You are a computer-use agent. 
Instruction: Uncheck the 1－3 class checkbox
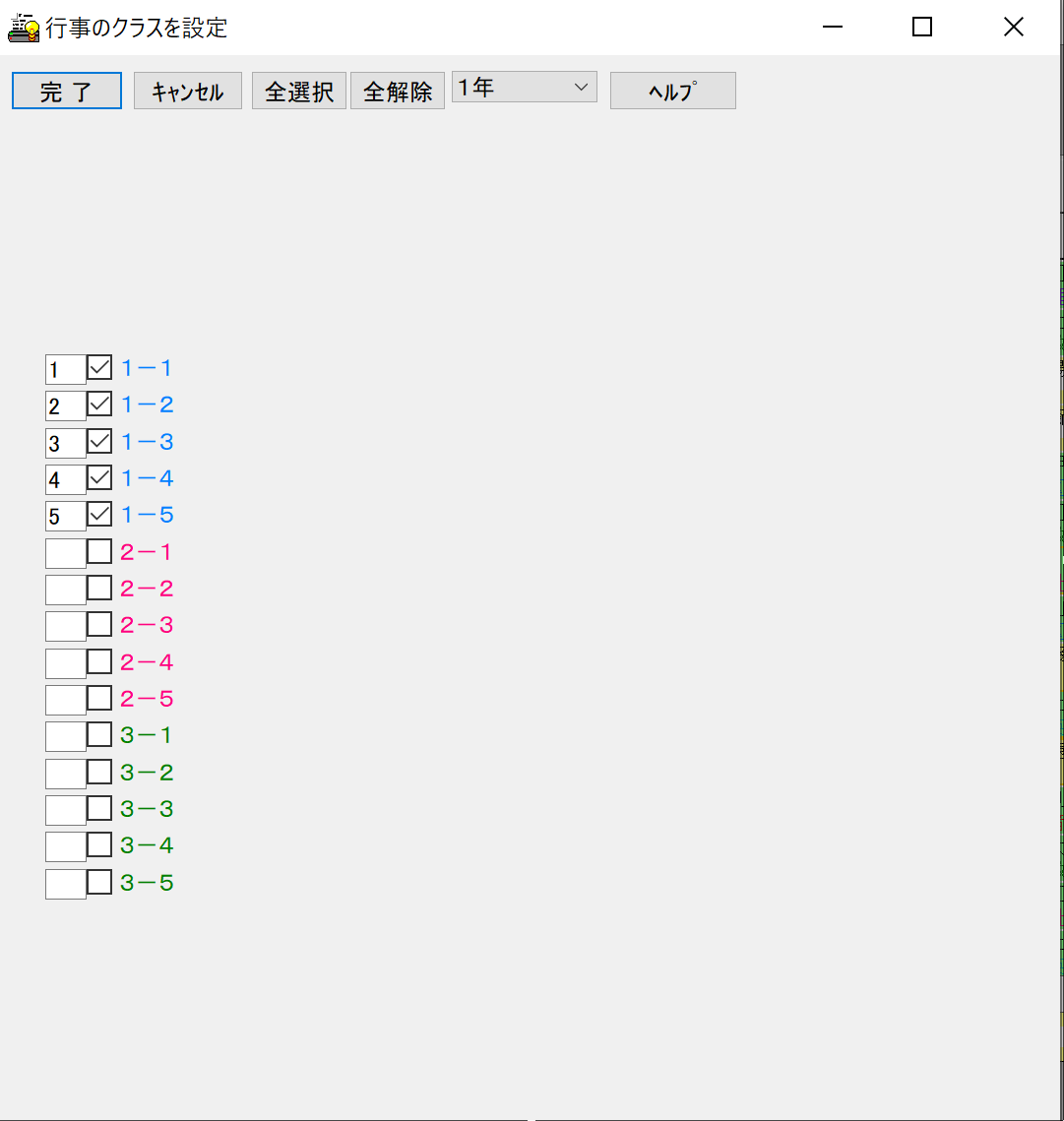click(x=99, y=441)
